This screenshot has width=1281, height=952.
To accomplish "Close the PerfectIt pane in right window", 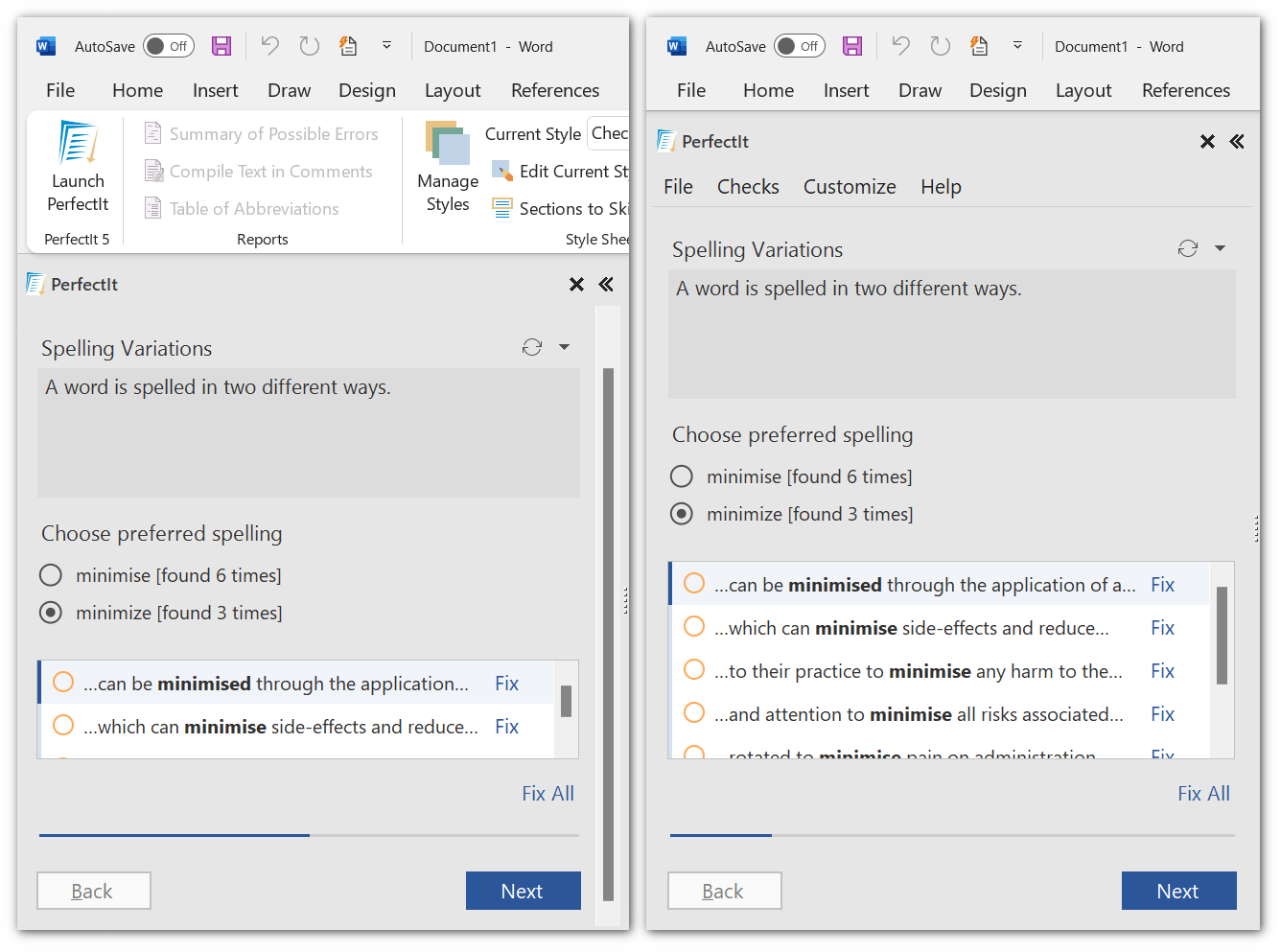I will click(1207, 142).
